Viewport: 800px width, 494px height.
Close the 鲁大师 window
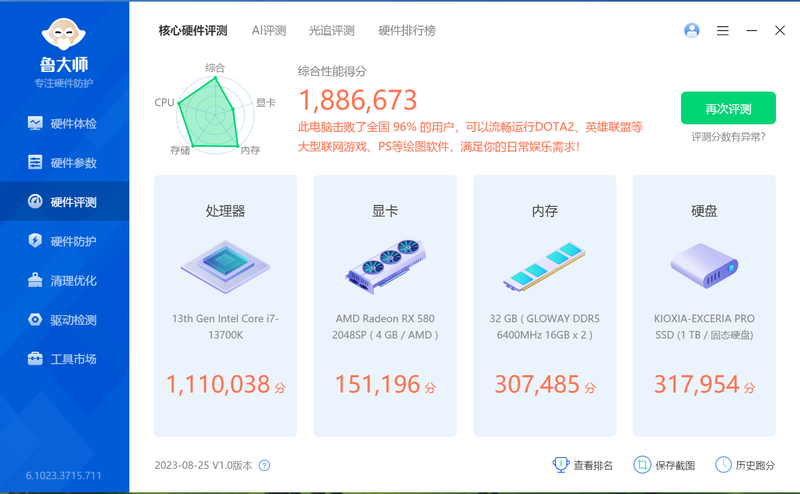780,31
